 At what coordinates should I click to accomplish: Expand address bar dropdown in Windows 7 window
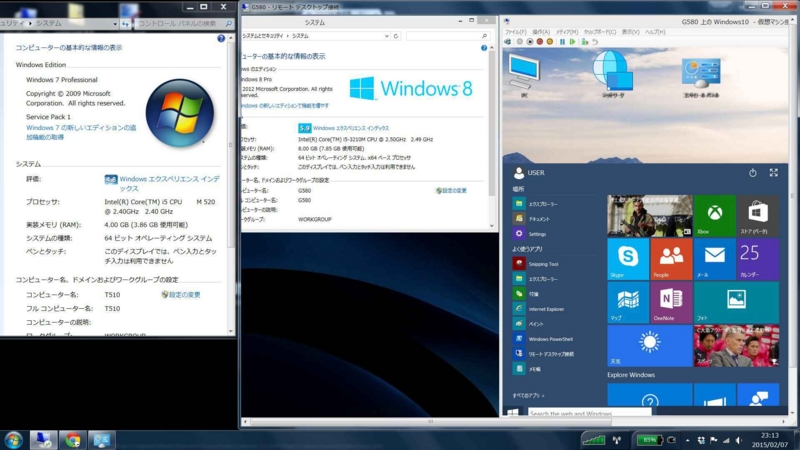point(115,23)
